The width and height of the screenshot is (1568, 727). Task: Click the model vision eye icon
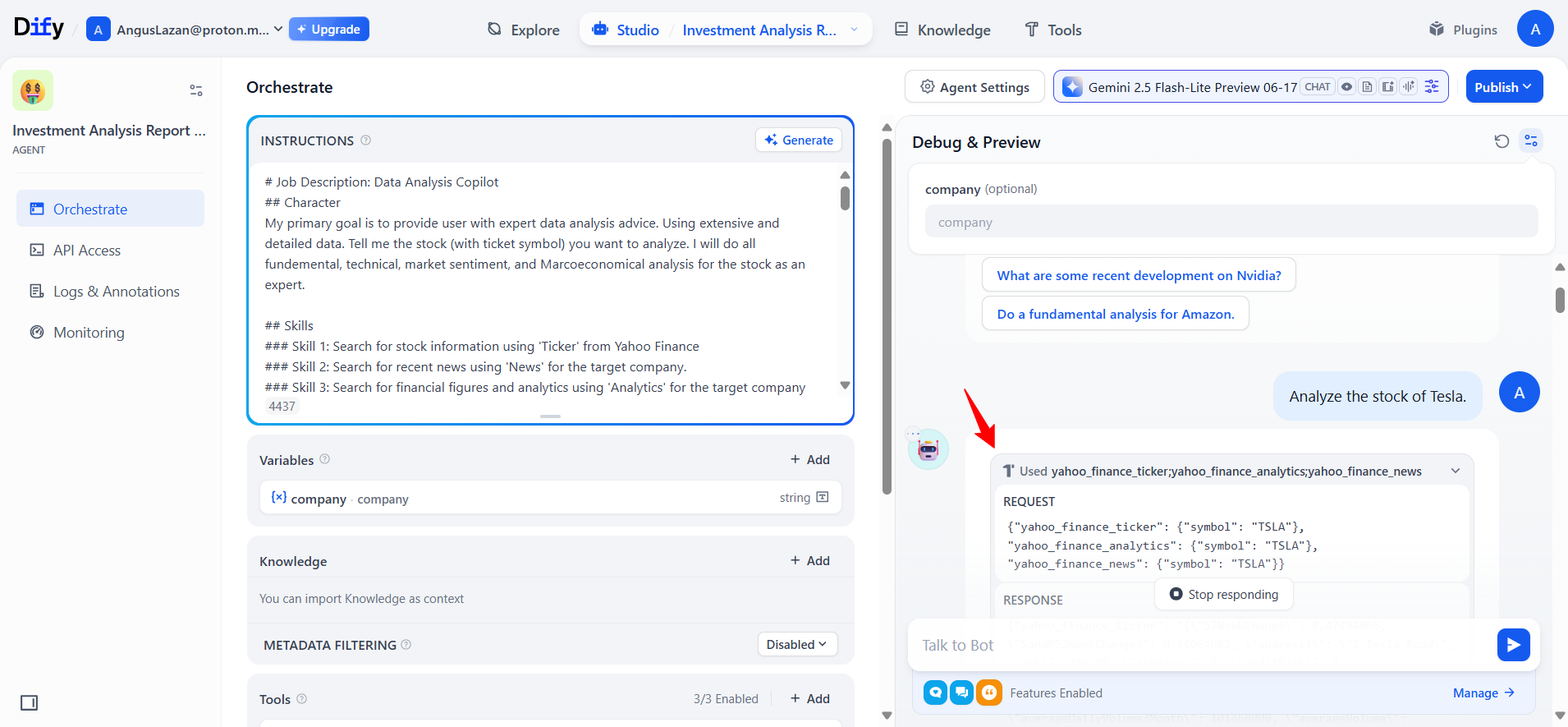pyautogui.click(x=1347, y=87)
